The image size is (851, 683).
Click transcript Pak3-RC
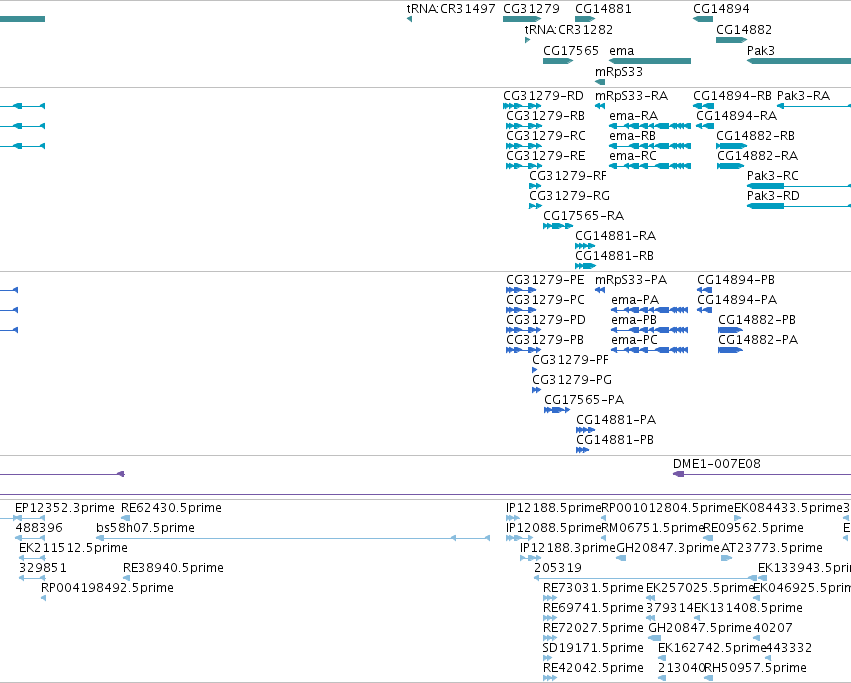pyautogui.click(x=799, y=186)
